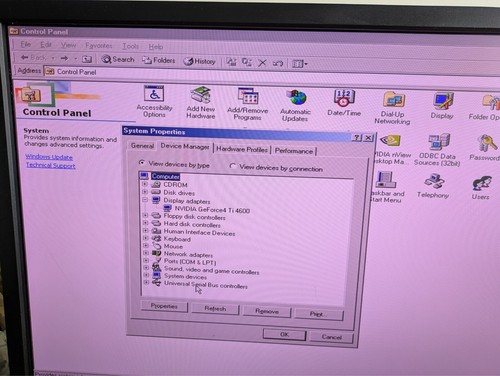Screen dimensions: 500x376
Task: Open the Date/Time icon
Action: click(344, 103)
